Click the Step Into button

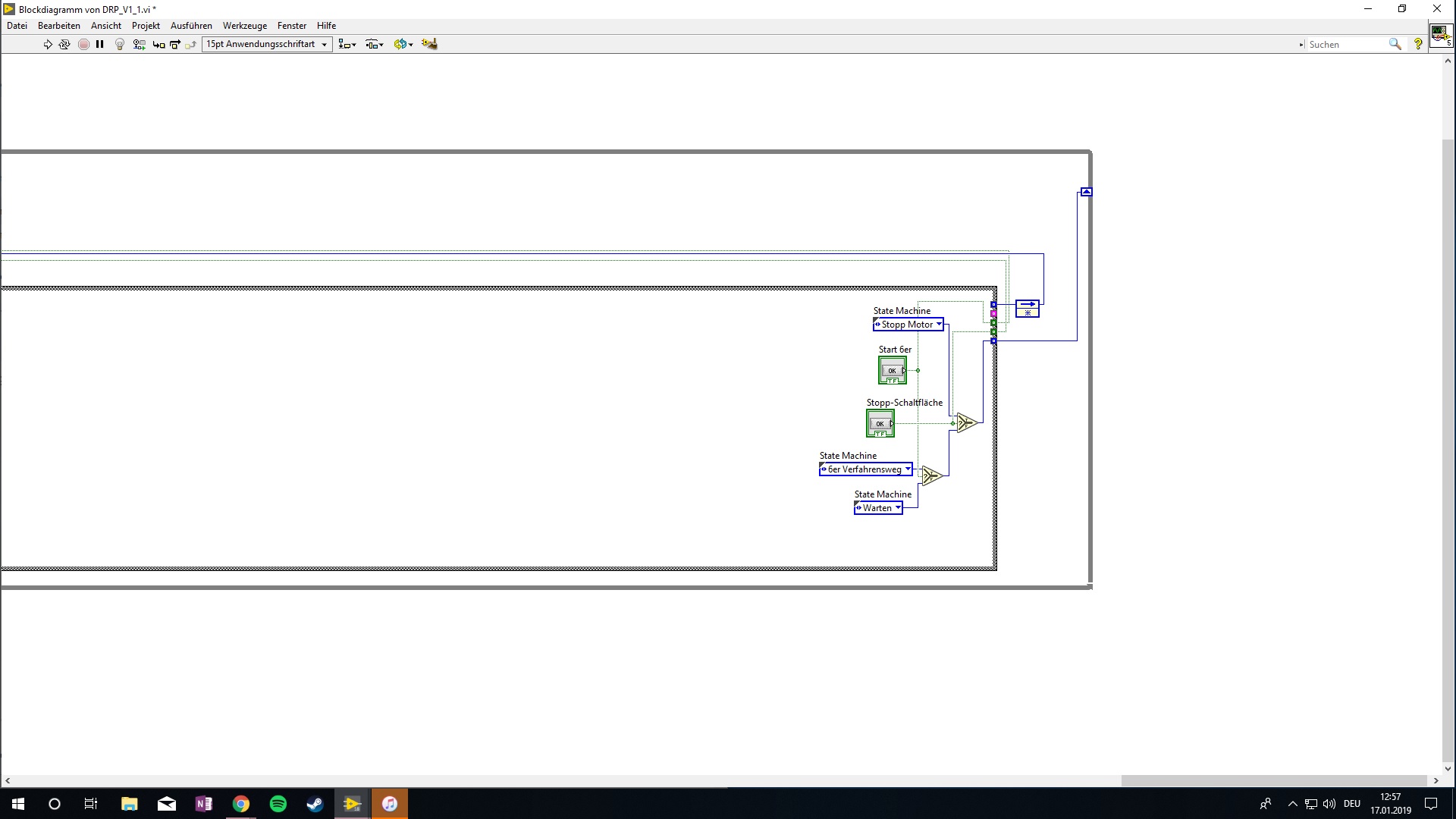158,45
